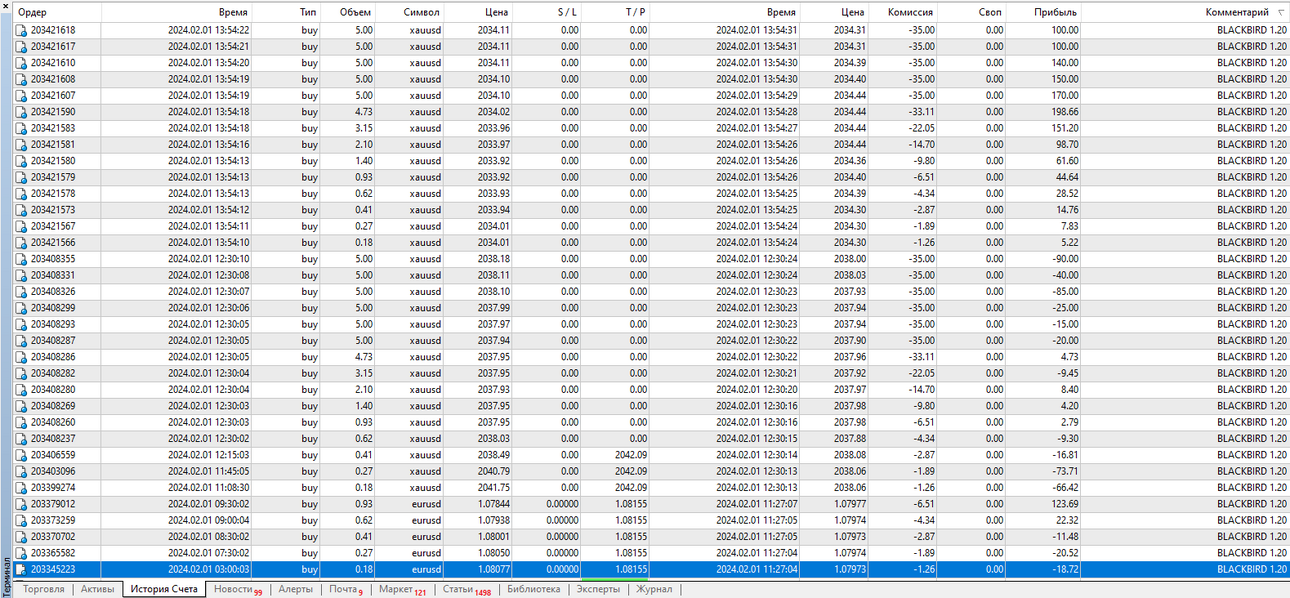
Task: Select order number 203403096
Action: pyautogui.click(x=53, y=471)
